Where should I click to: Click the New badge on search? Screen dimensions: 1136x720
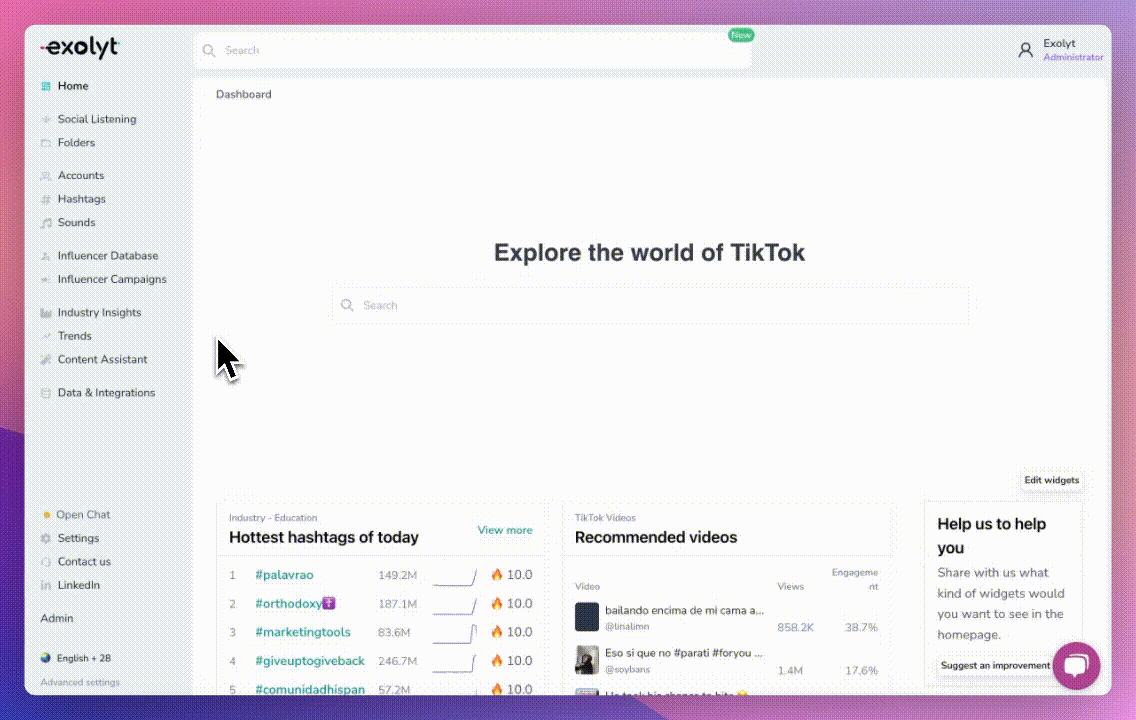(740, 35)
